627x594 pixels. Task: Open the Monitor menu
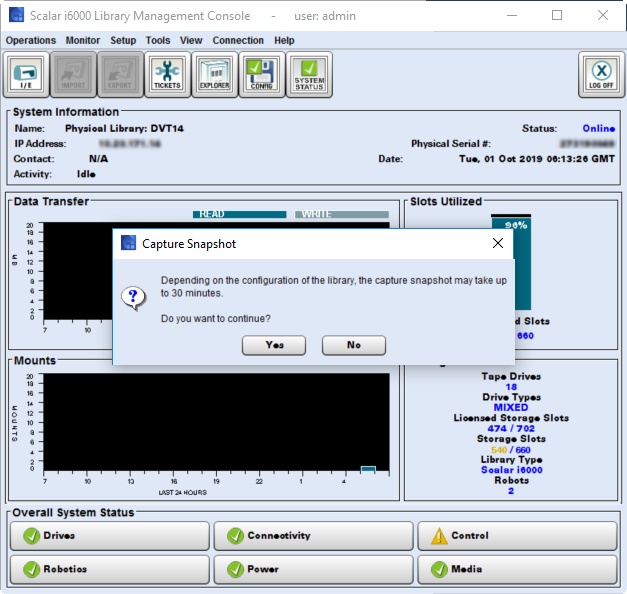pyautogui.click(x=83, y=40)
